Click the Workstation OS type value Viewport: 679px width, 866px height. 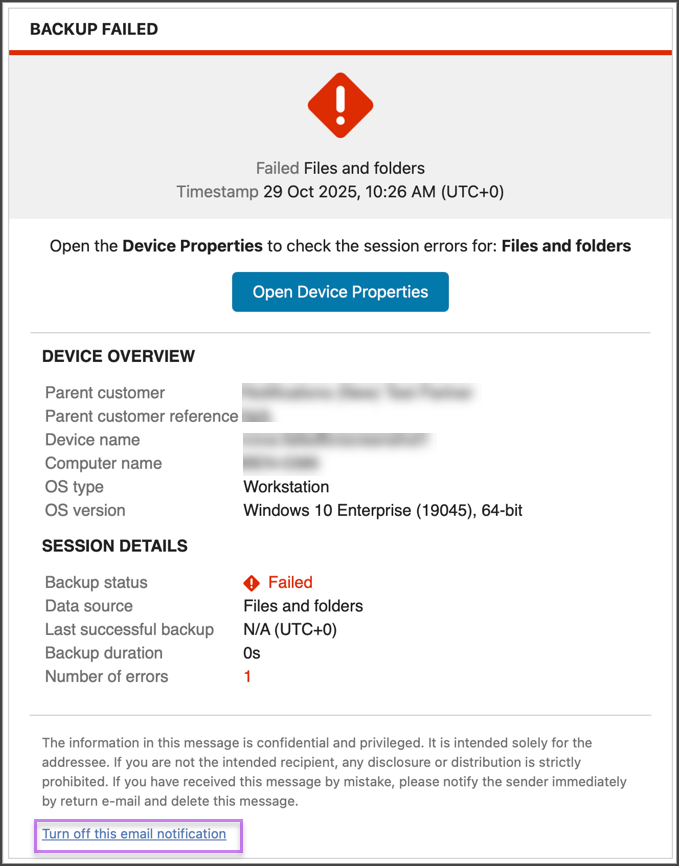coord(286,487)
